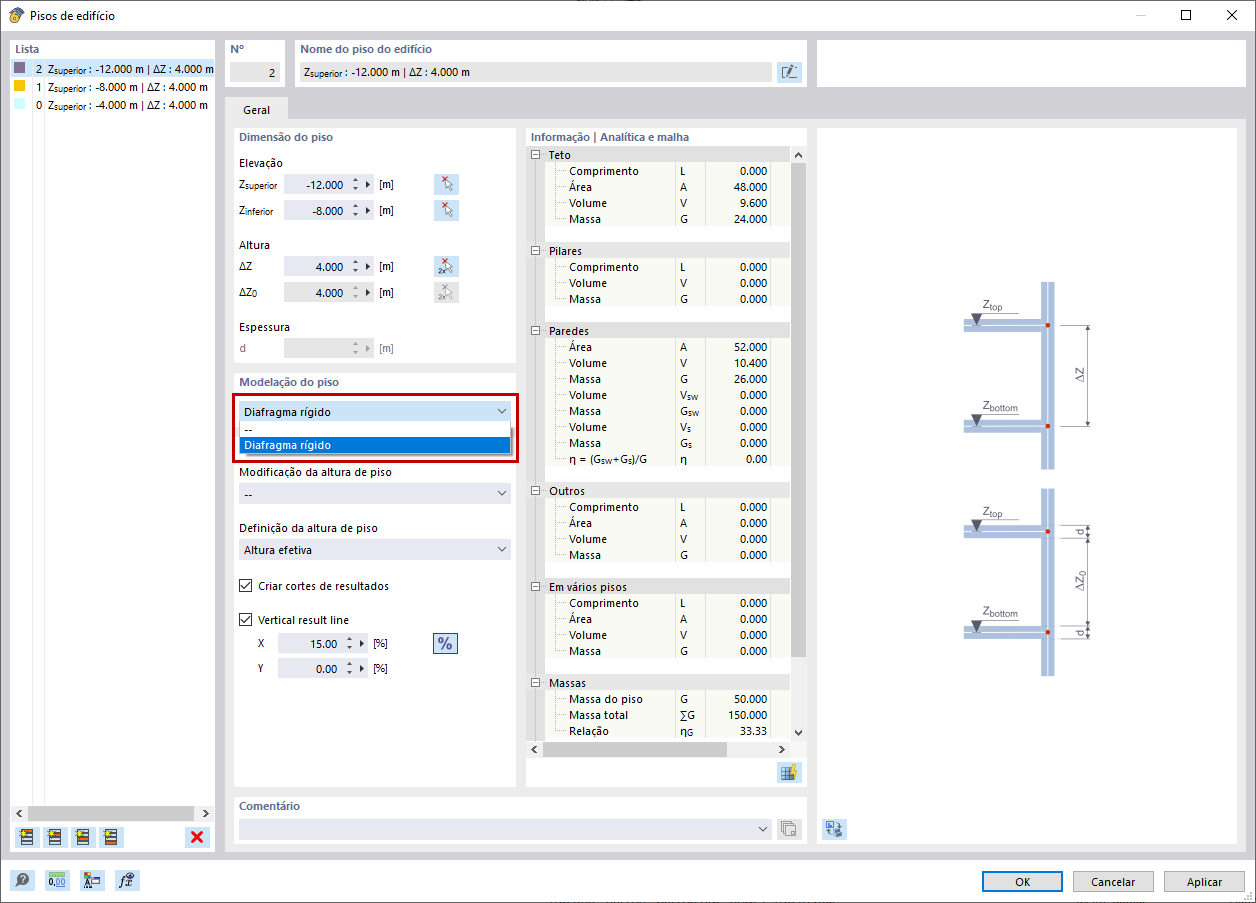
Task: Select floor 1 in the list
Action: coord(113,87)
